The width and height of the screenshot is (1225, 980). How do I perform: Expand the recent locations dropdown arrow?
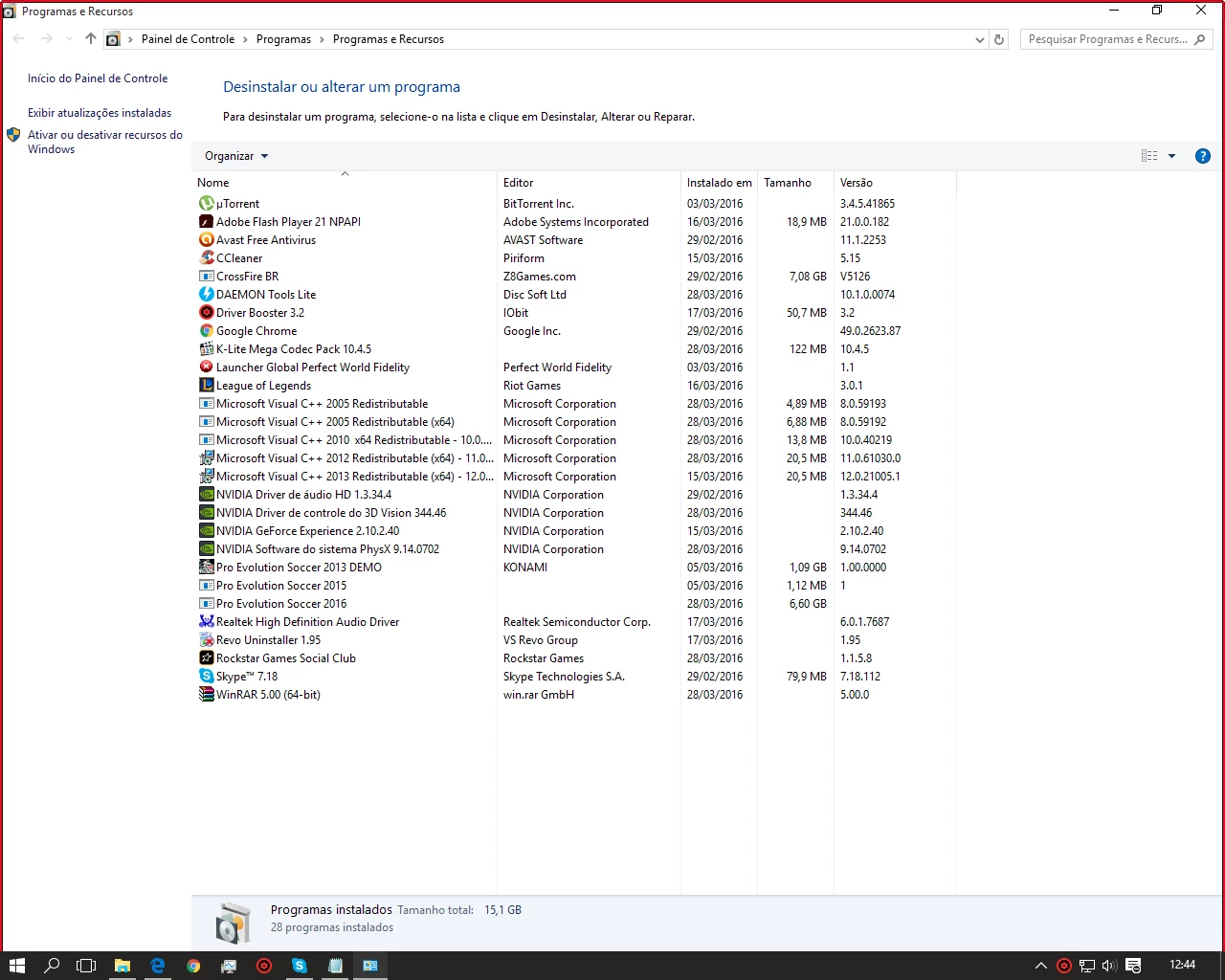click(69, 39)
